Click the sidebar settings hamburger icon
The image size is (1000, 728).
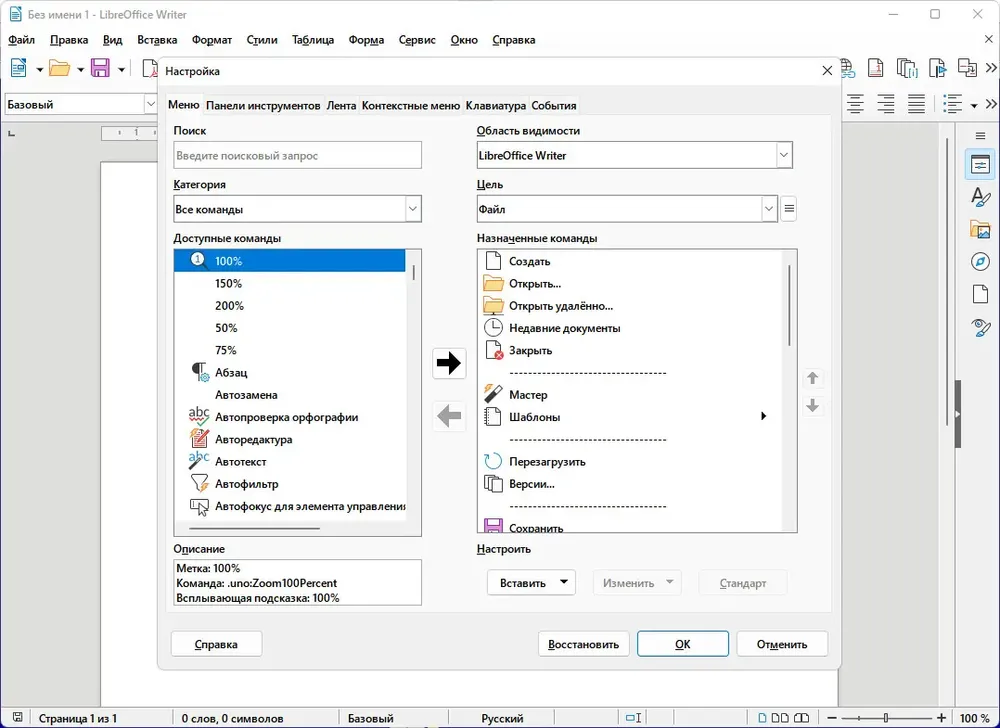coord(980,136)
